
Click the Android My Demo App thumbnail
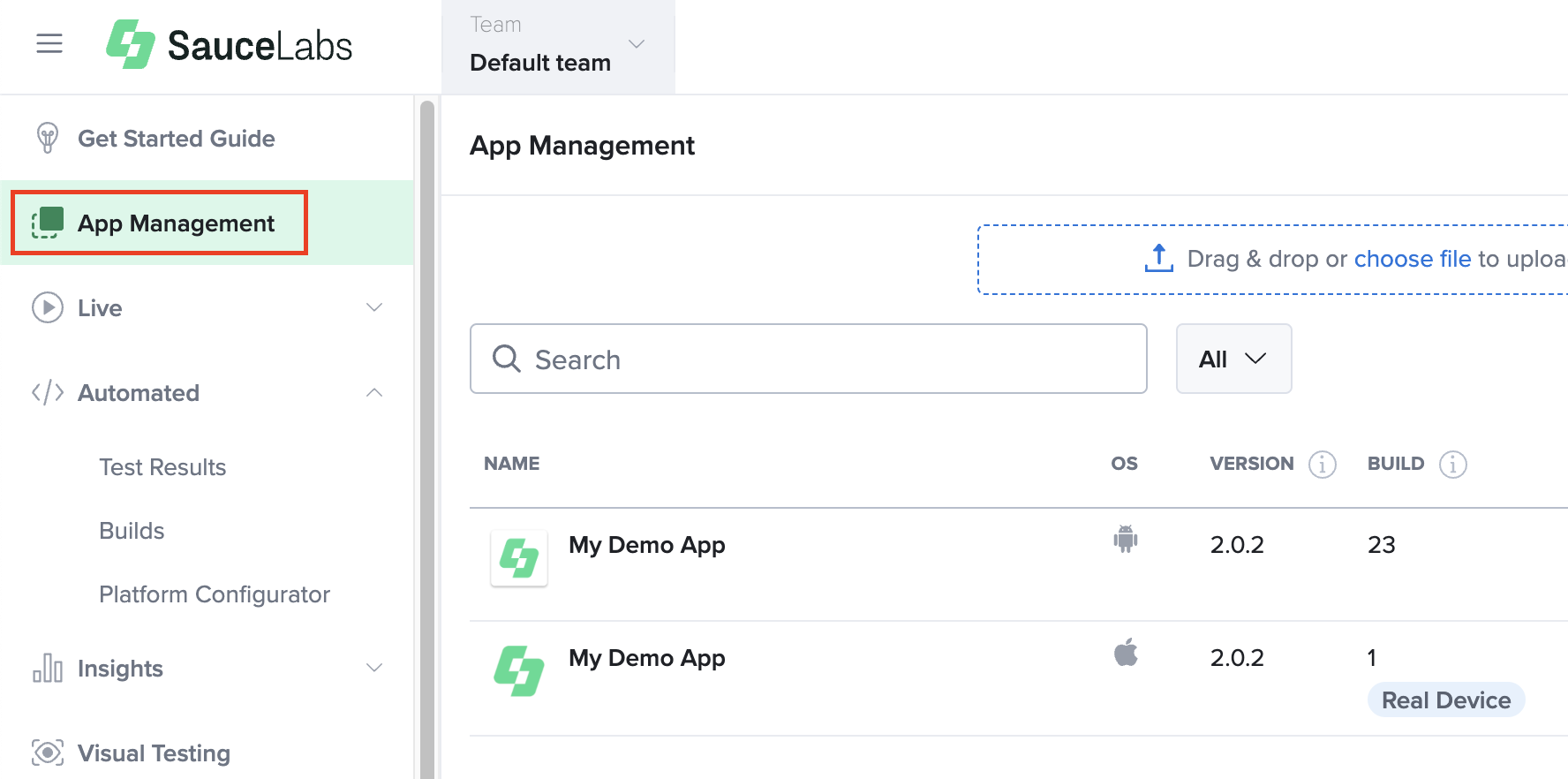click(x=519, y=558)
